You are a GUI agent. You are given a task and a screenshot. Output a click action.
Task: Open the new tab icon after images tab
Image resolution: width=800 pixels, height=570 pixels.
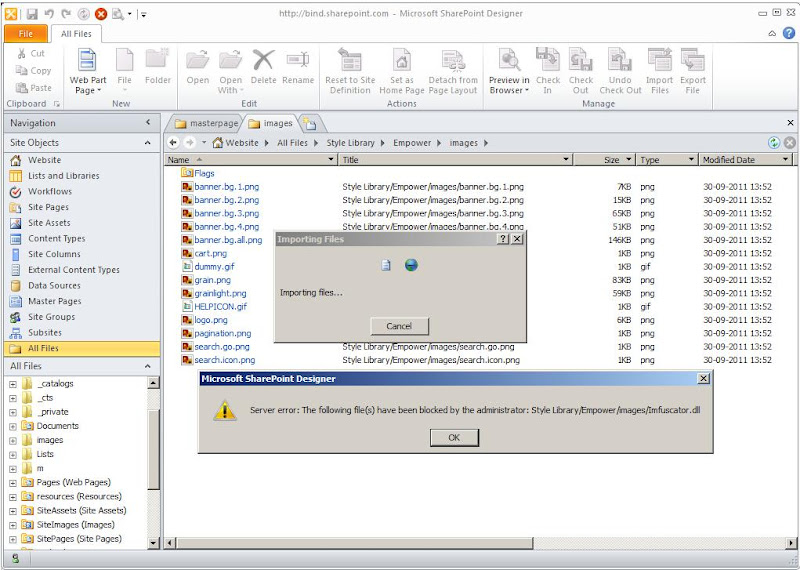310,123
